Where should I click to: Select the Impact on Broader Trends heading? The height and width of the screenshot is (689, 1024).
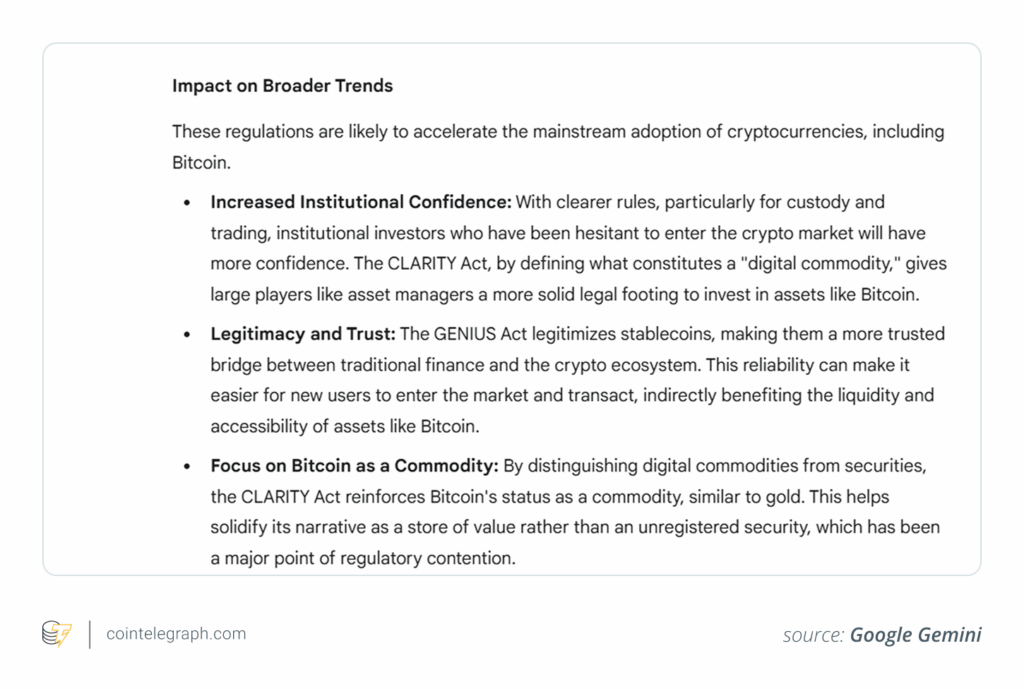click(282, 86)
